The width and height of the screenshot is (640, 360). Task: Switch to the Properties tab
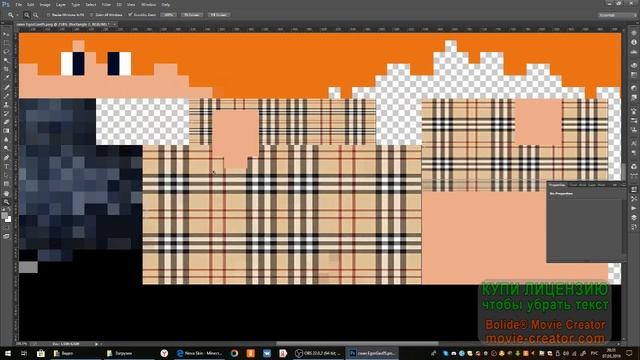pyautogui.click(x=557, y=185)
